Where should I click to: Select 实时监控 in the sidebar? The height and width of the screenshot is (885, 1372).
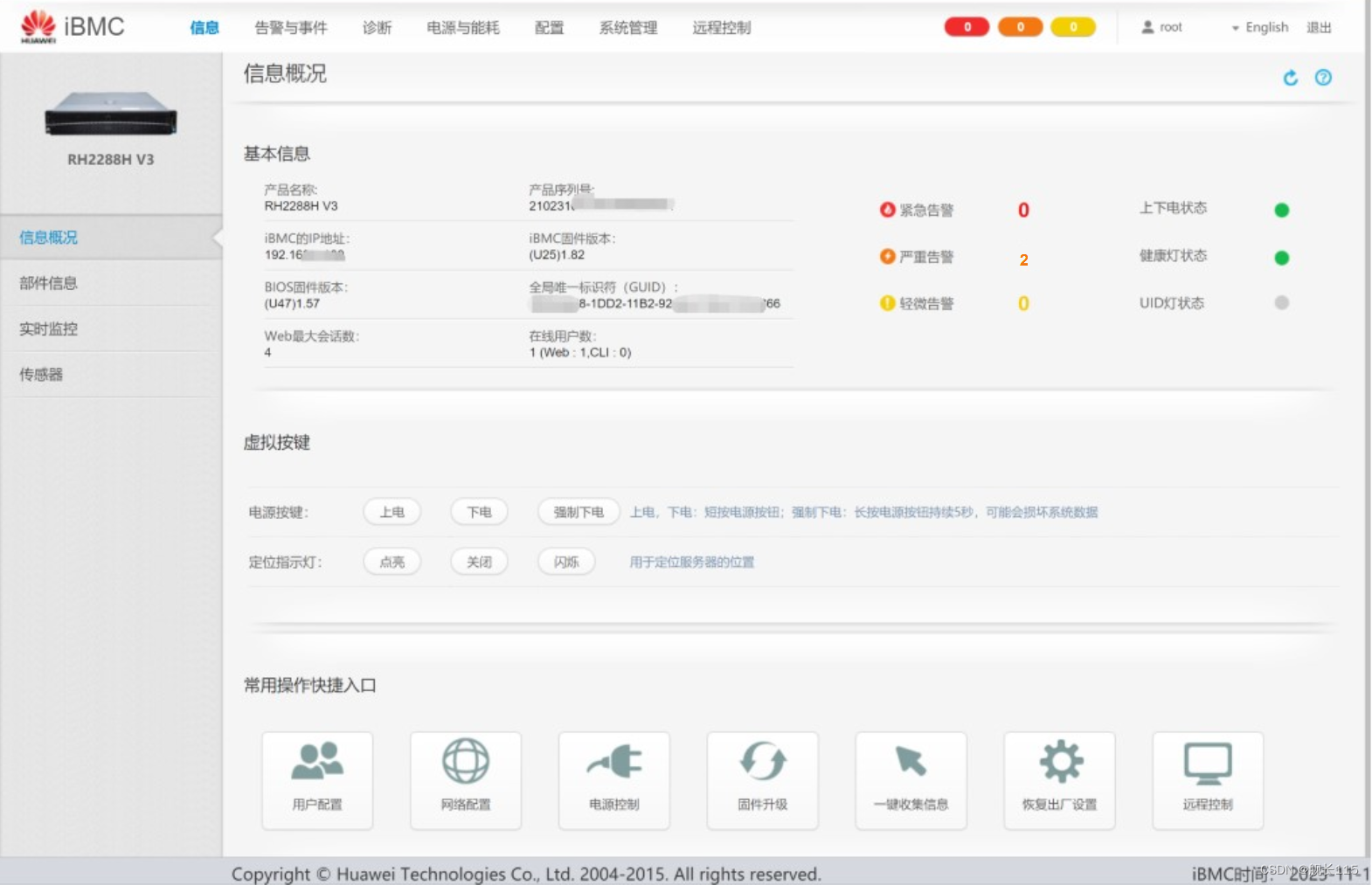point(111,329)
